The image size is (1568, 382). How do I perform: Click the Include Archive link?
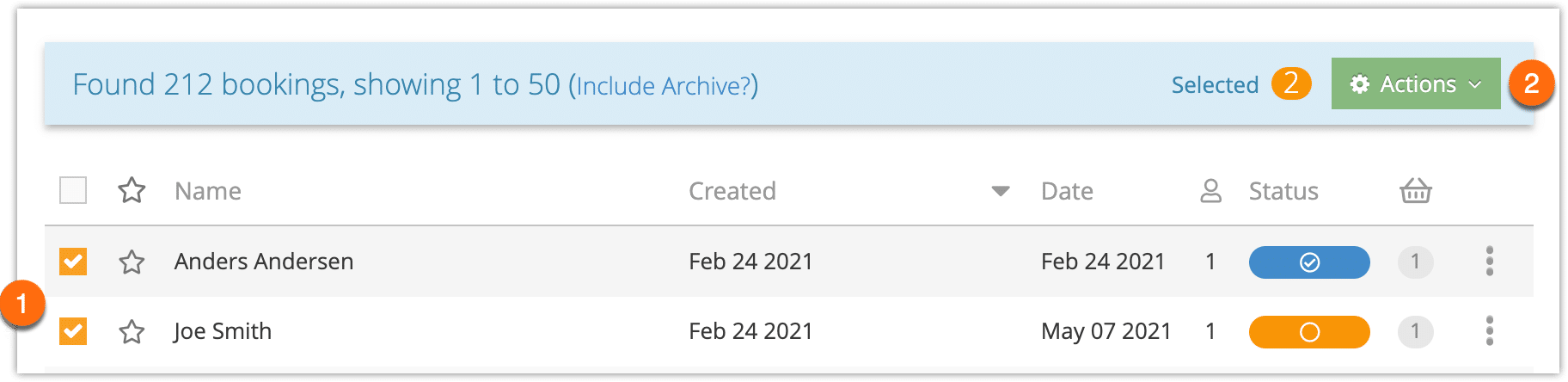663,86
